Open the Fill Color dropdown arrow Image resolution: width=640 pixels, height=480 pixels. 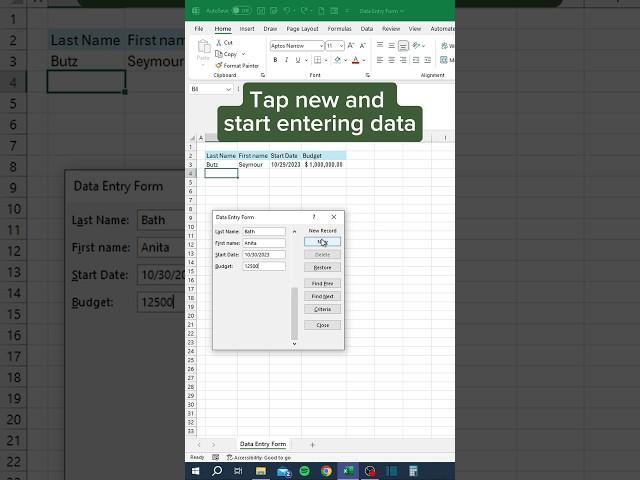coord(346,60)
